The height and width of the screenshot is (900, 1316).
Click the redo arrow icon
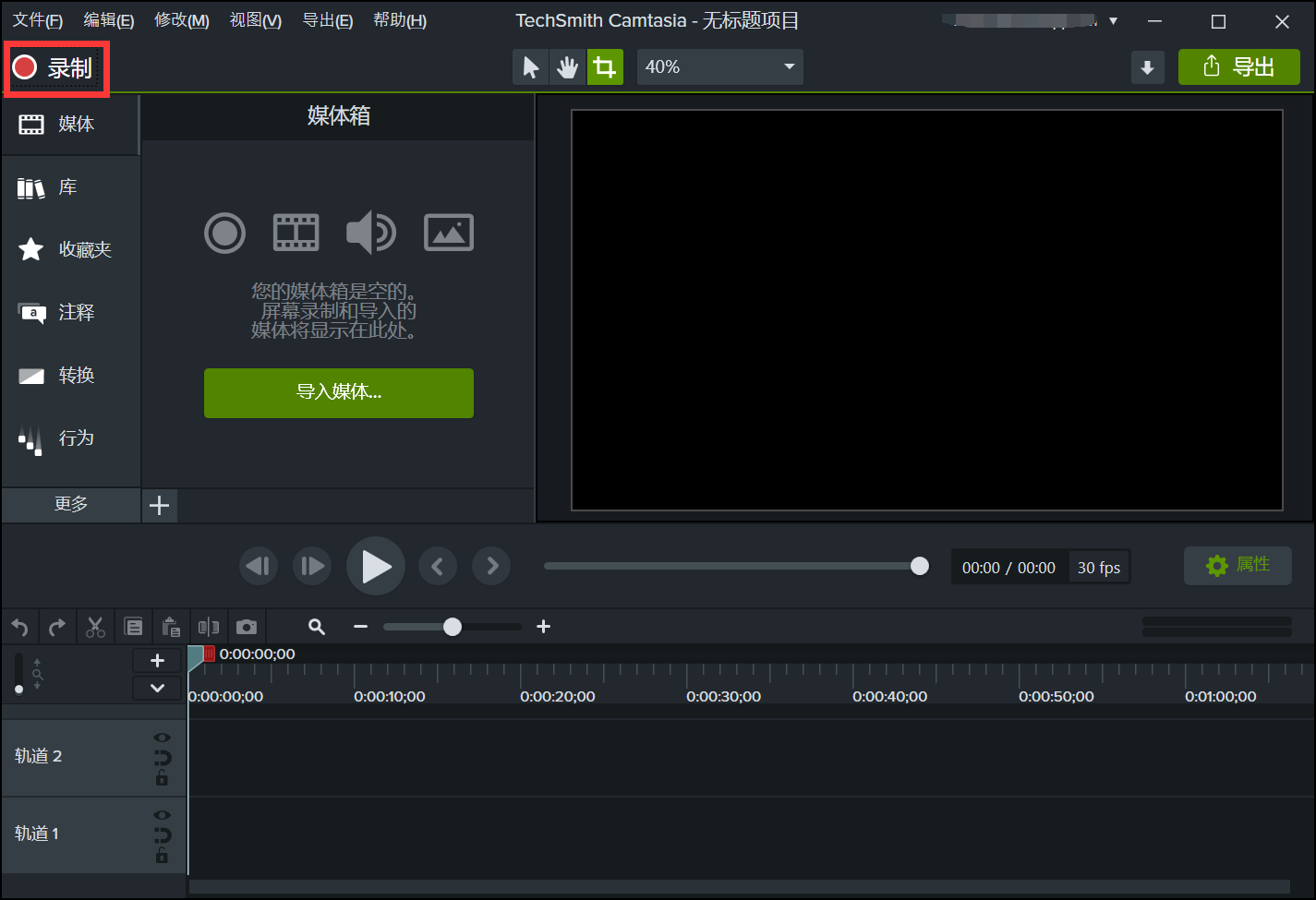(x=57, y=628)
